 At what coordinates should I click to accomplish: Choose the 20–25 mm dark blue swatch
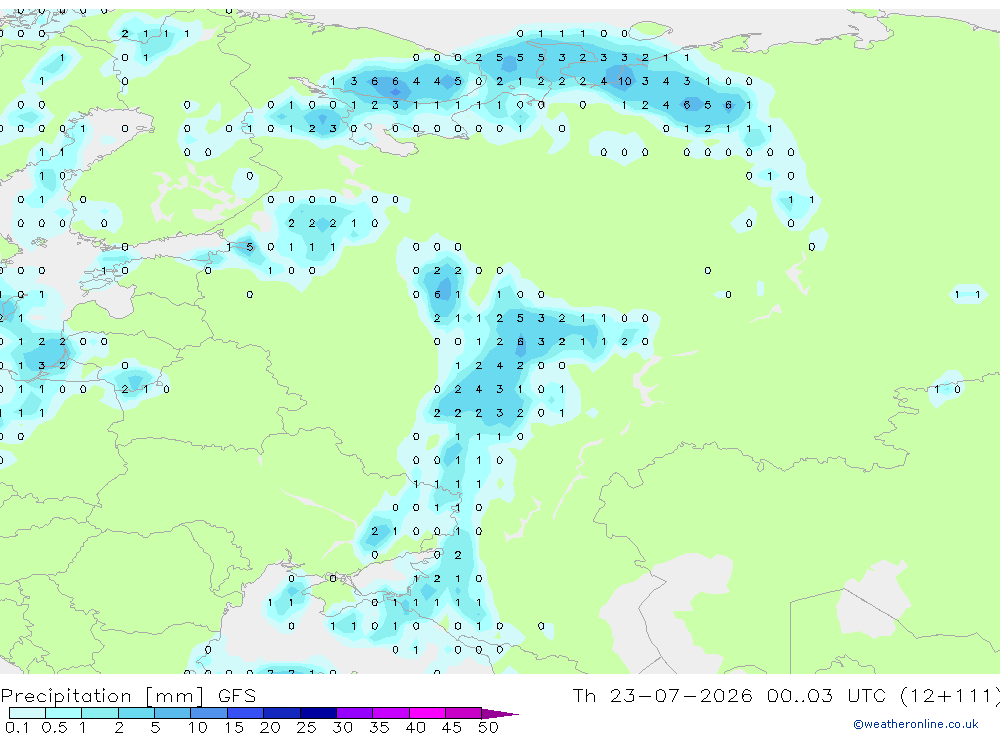click(x=282, y=713)
